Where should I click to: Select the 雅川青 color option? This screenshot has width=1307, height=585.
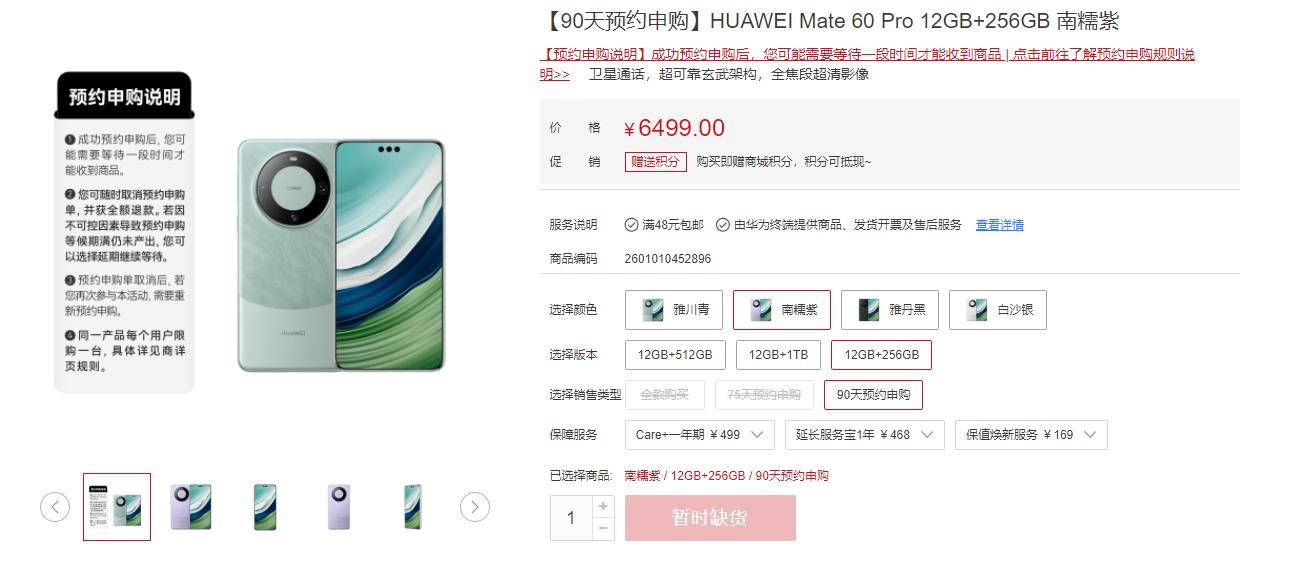674,310
